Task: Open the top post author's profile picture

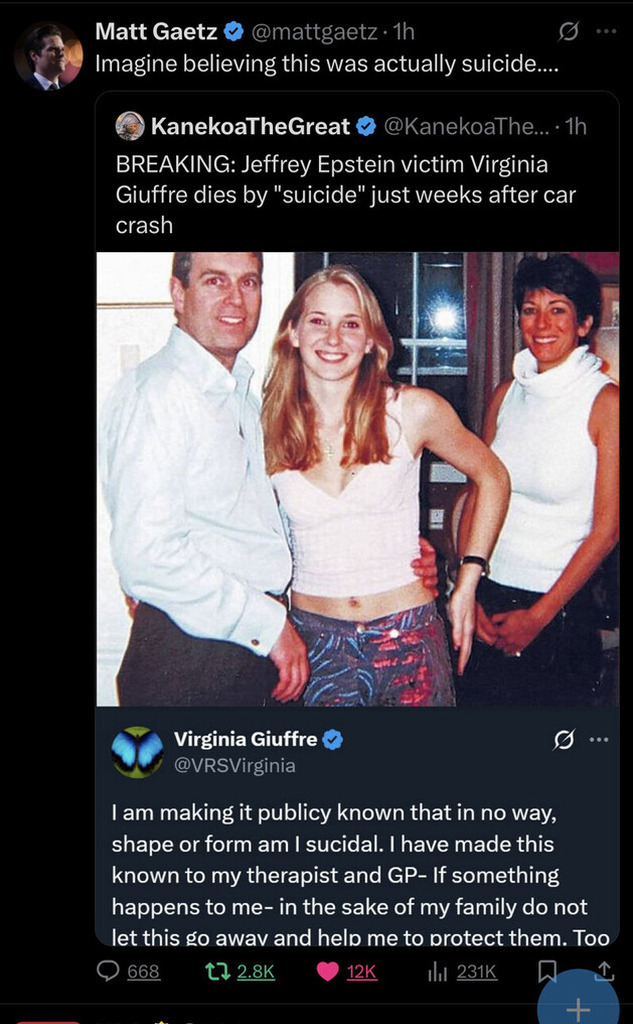Action: pos(48,56)
